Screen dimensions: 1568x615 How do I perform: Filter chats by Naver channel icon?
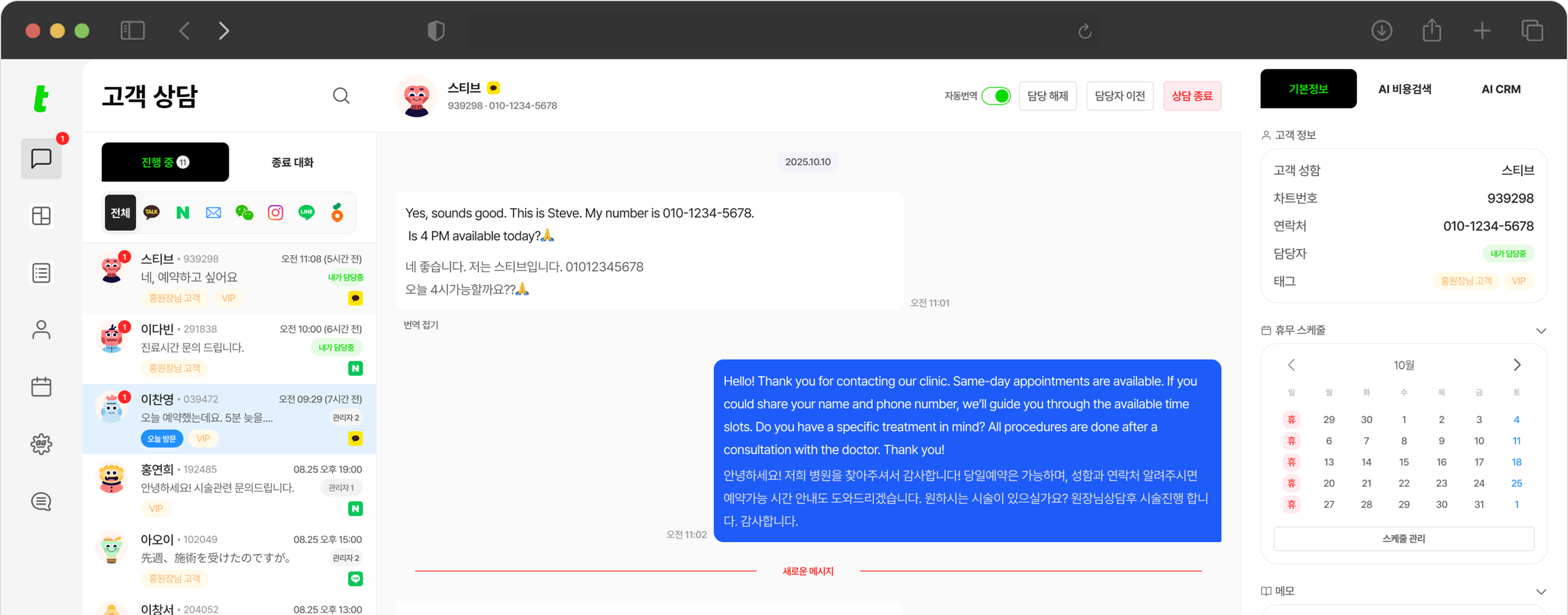tap(182, 212)
